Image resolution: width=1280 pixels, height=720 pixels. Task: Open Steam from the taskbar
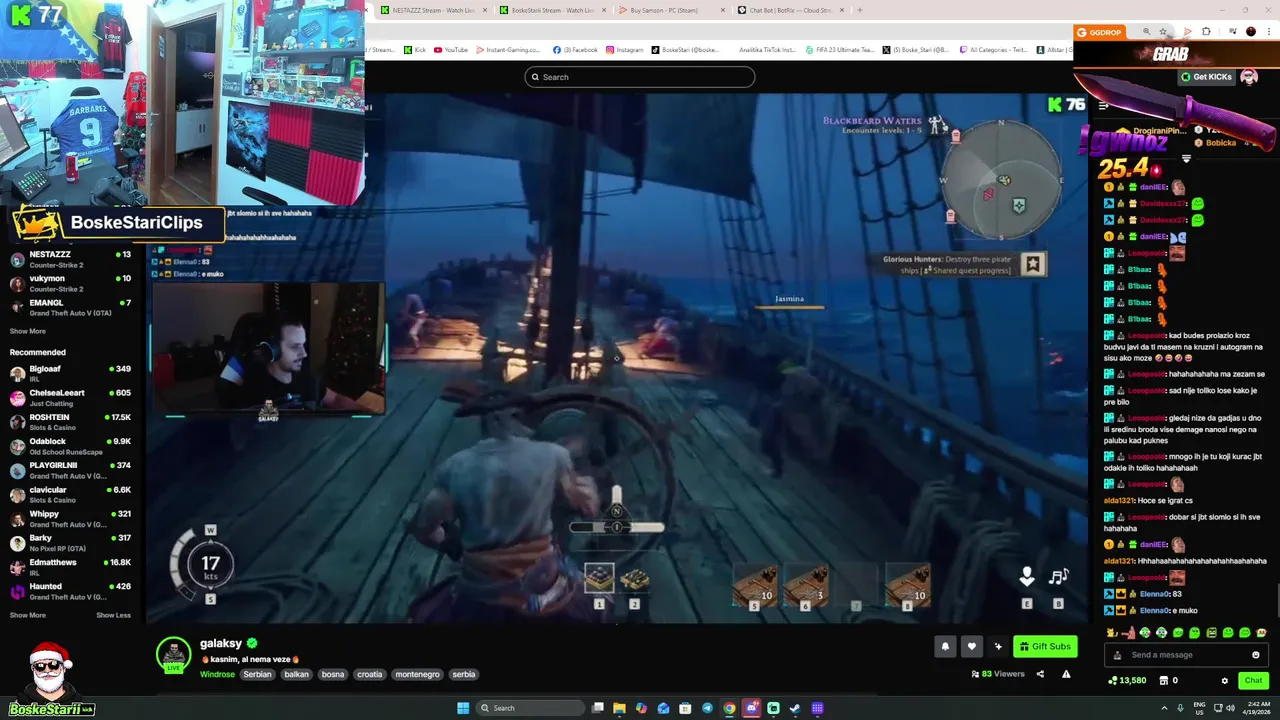[x=795, y=708]
